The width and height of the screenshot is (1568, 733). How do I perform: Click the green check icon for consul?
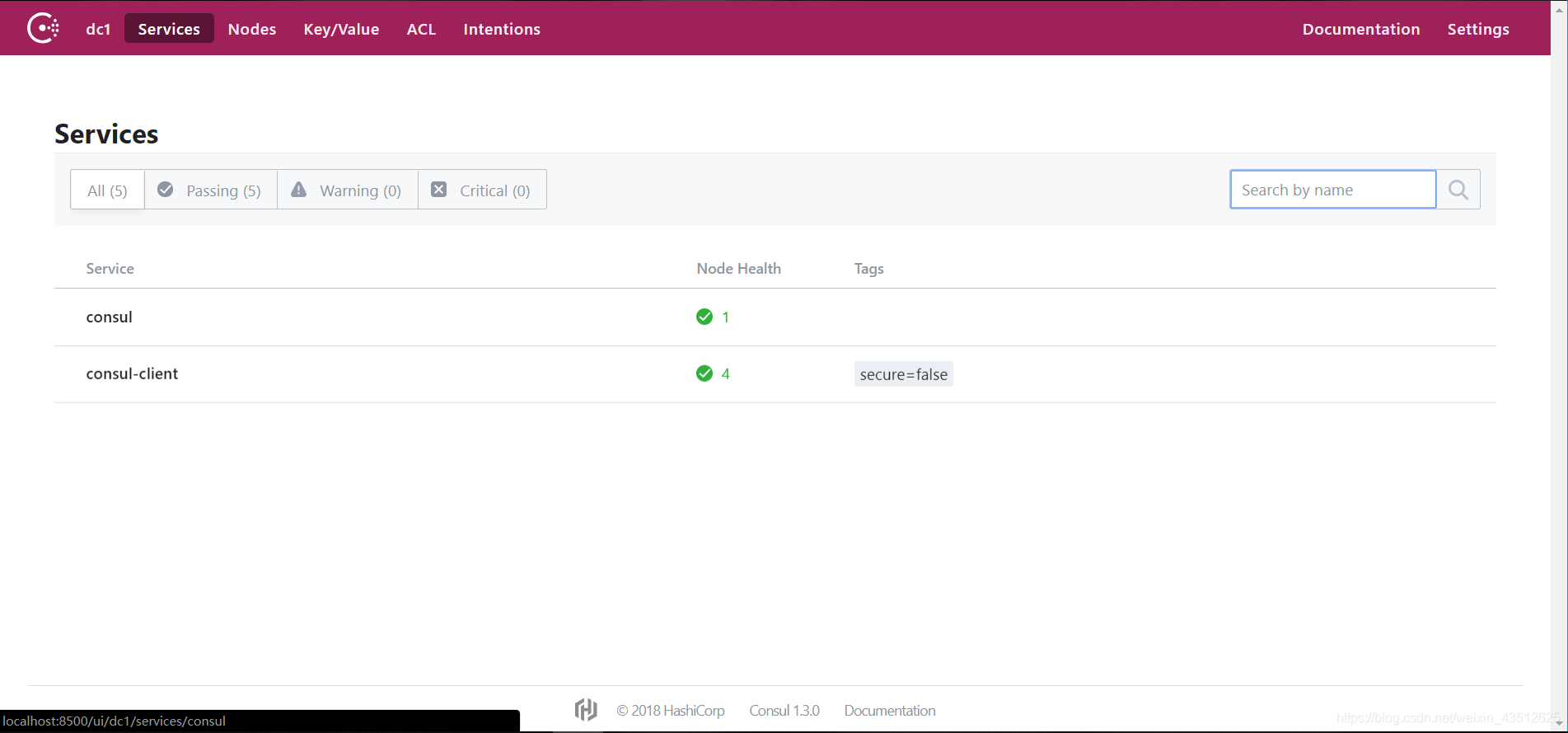[704, 317]
